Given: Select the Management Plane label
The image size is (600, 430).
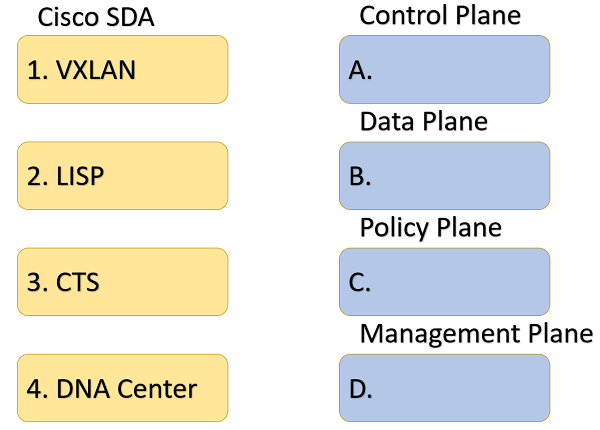Looking at the screenshot, I should (x=476, y=335).
